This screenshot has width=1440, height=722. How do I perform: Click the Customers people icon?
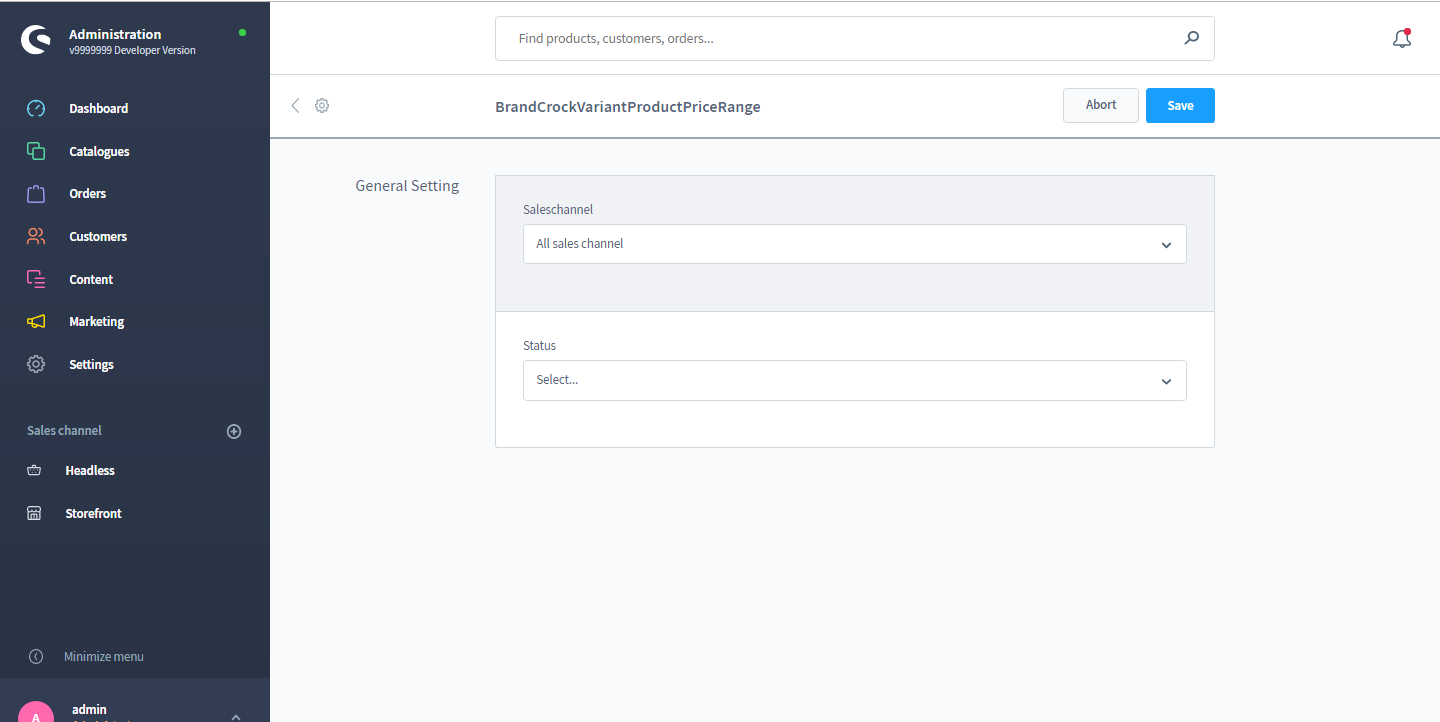36,236
